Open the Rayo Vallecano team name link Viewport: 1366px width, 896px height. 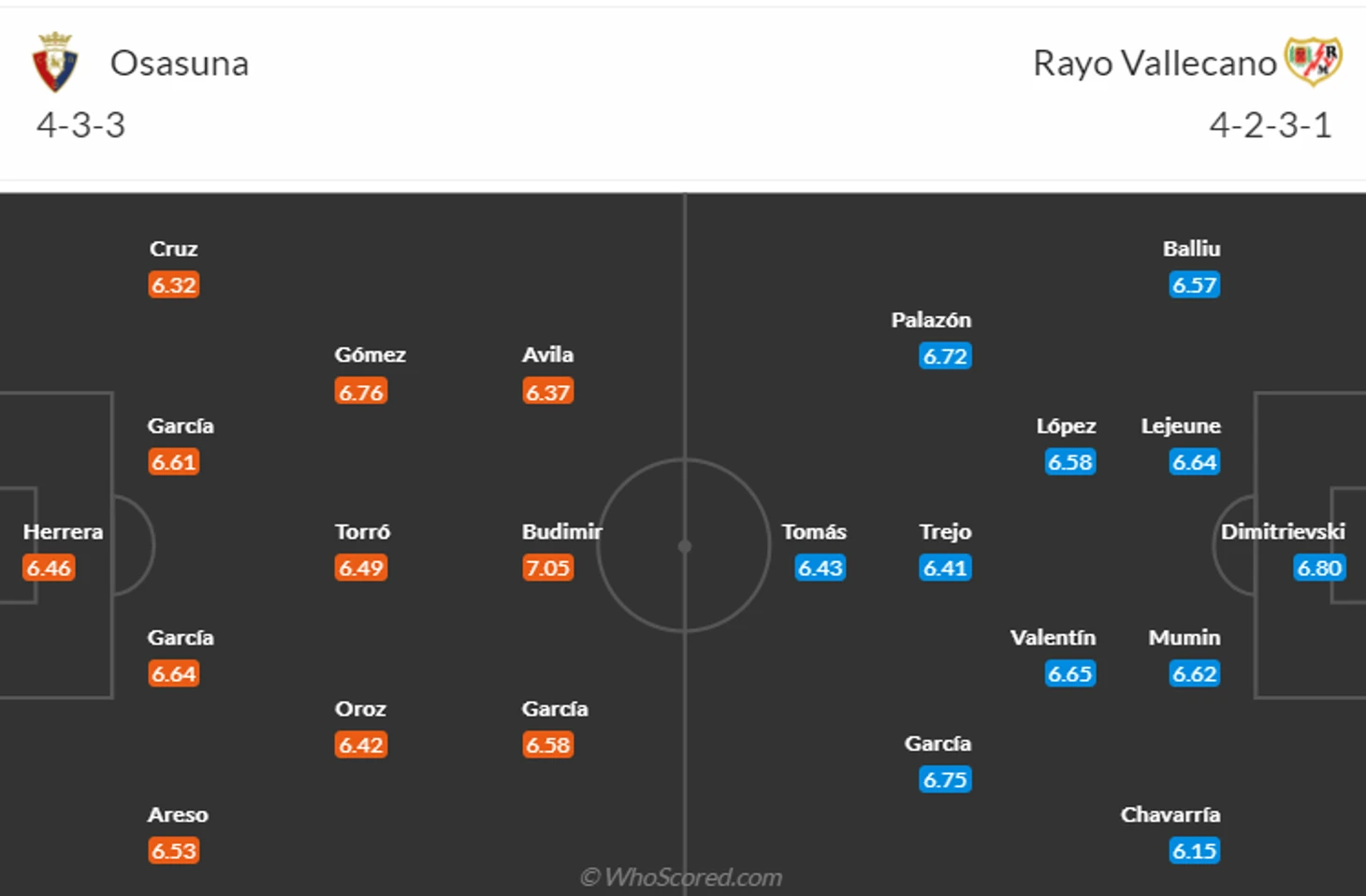coord(1155,64)
